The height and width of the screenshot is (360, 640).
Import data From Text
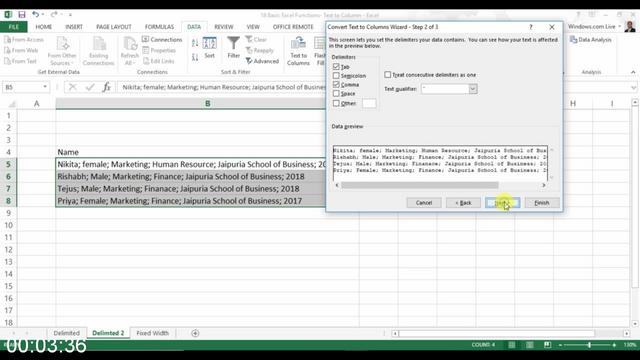20,61
